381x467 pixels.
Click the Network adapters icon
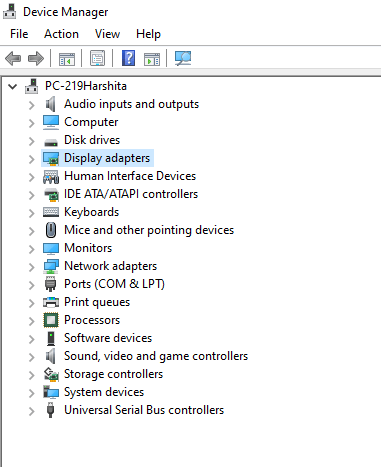(x=51, y=266)
